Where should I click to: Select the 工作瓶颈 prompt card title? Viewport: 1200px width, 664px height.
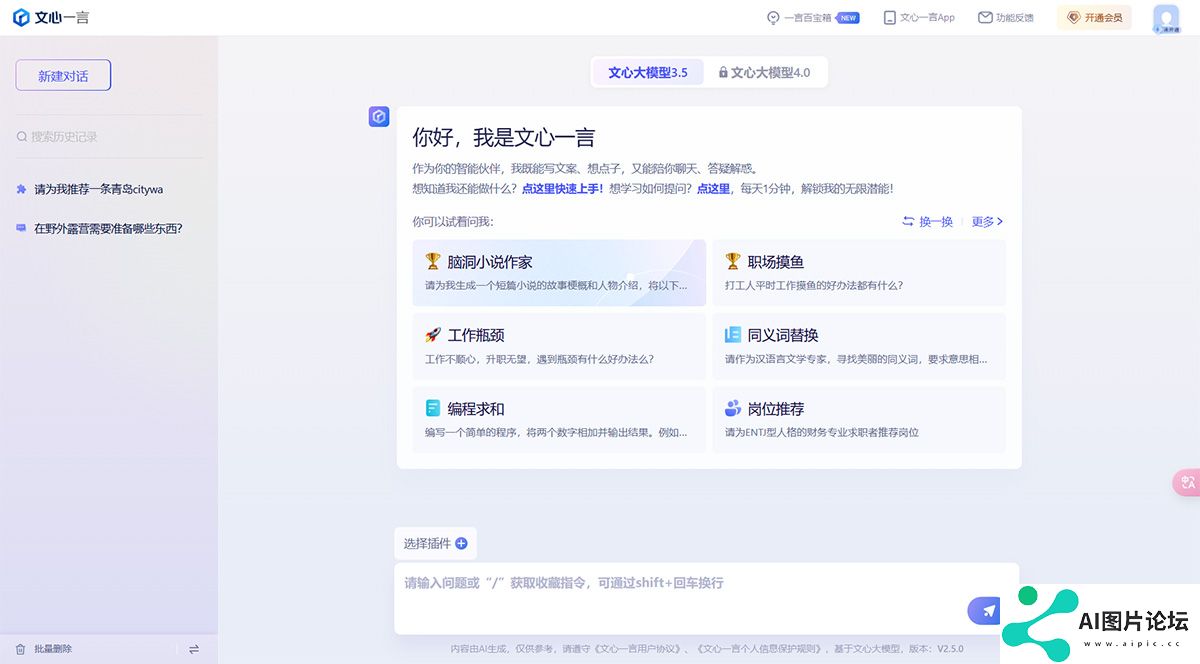(476, 335)
